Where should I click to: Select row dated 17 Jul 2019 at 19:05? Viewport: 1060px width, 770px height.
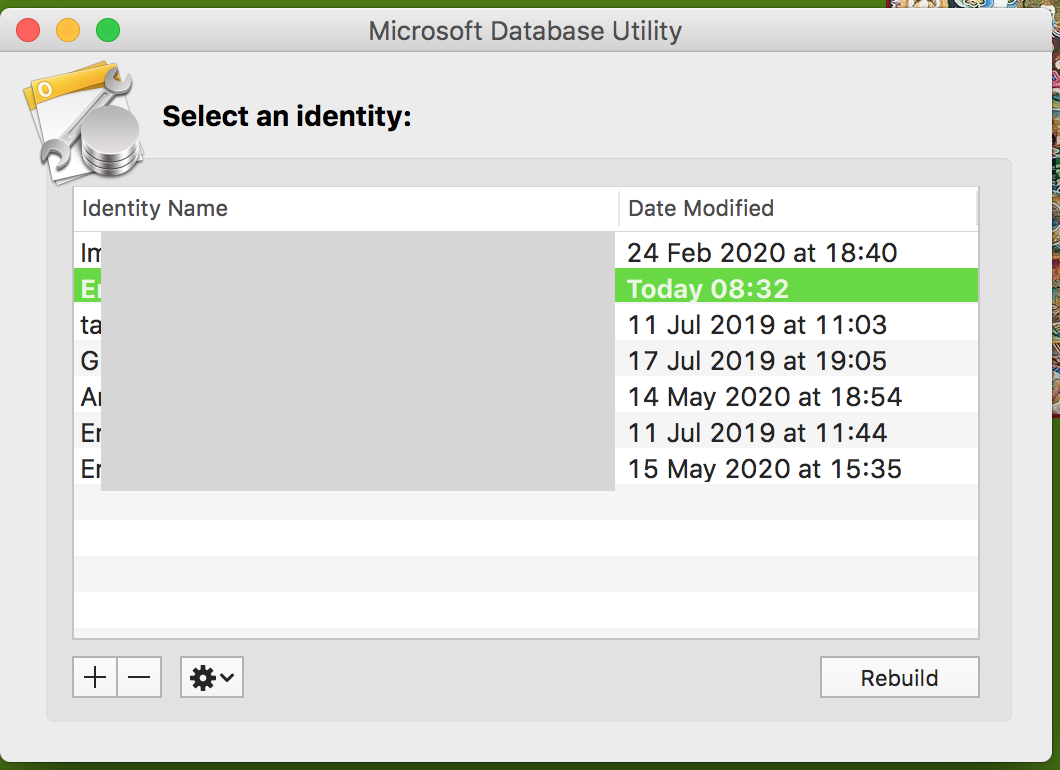coord(526,360)
